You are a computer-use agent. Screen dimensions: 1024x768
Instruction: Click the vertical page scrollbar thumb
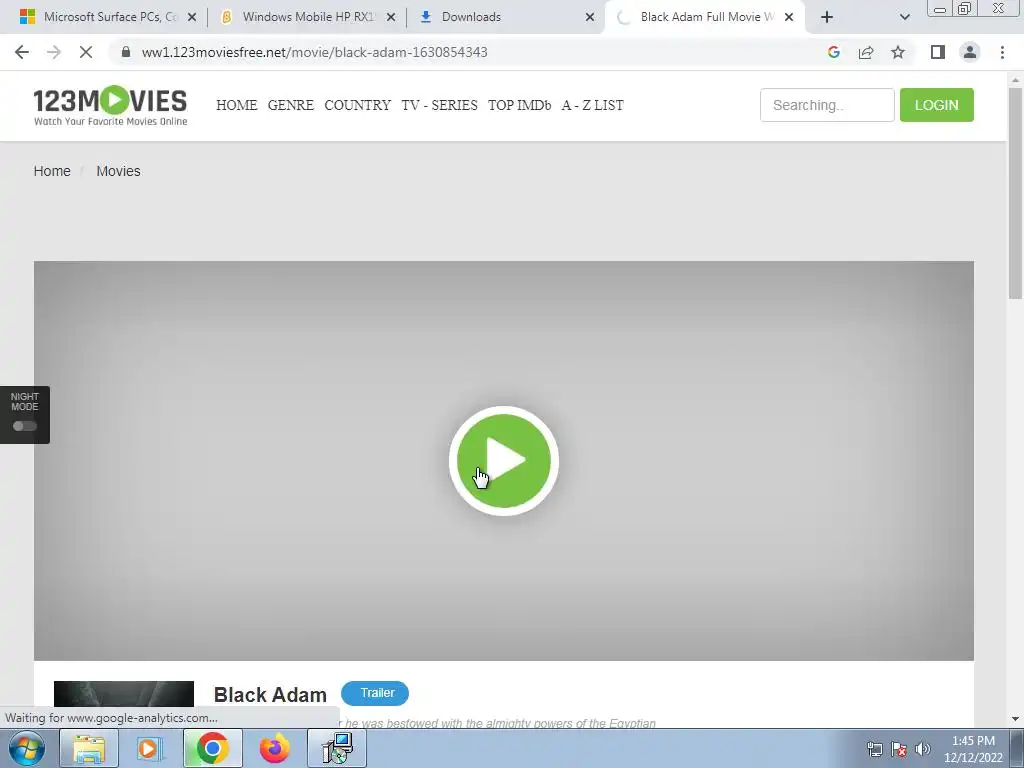[x=1015, y=193]
